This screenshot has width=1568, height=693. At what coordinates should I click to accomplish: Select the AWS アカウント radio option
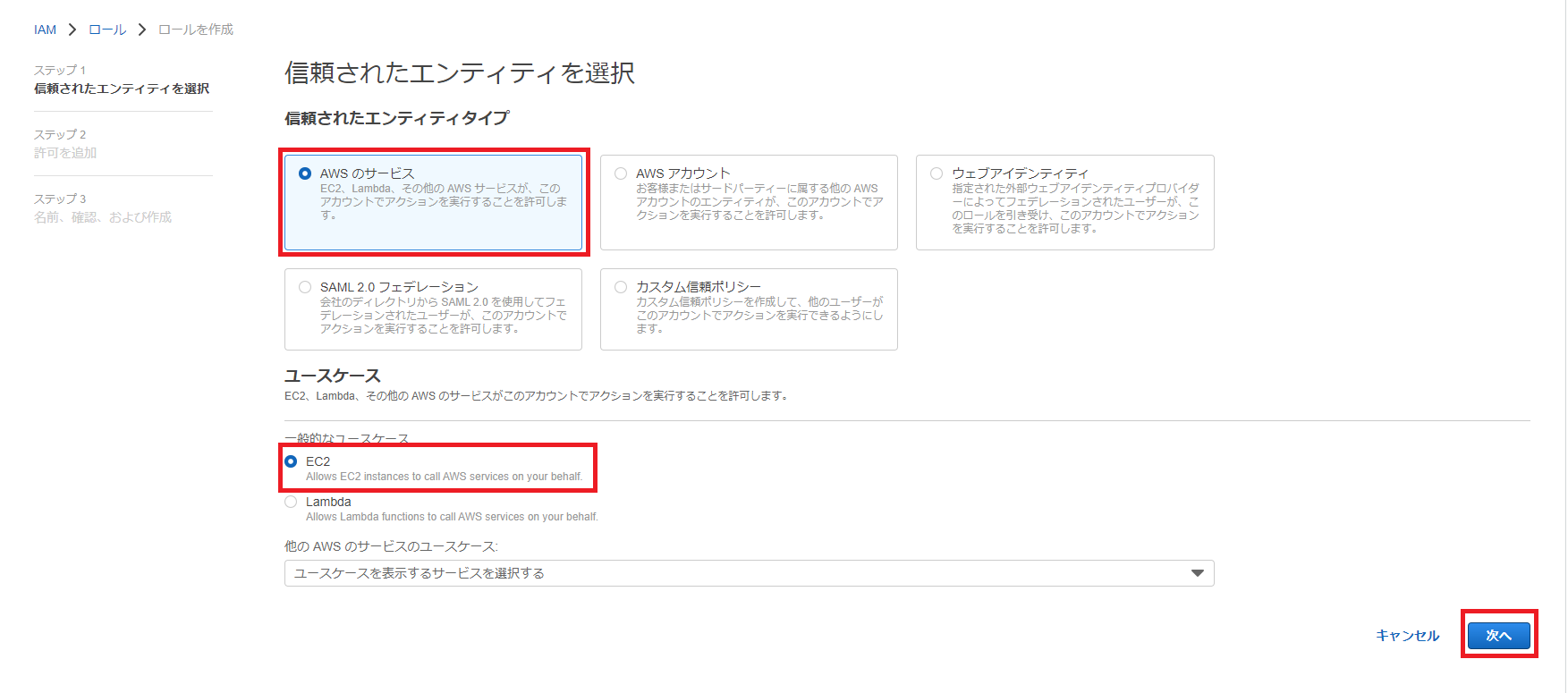click(x=621, y=173)
